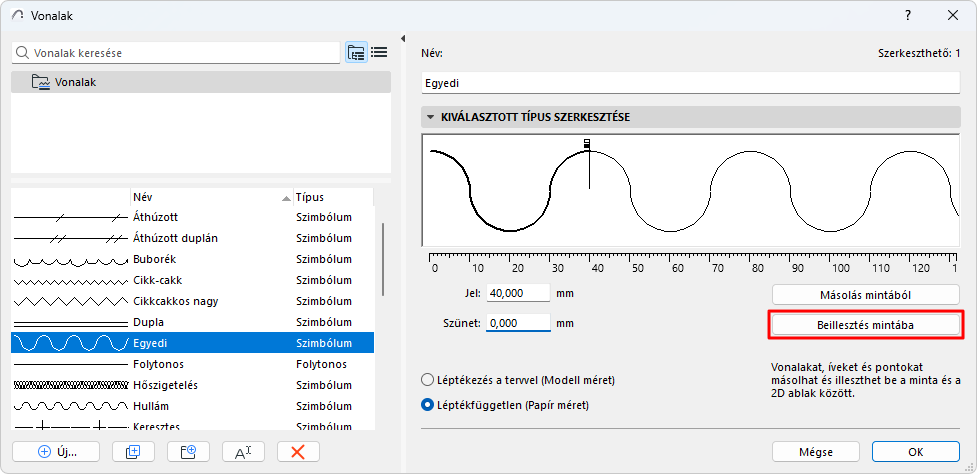Image resolution: width=977 pixels, height=474 pixels.
Task: Sort the list by the Név column
Action: (211, 197)
